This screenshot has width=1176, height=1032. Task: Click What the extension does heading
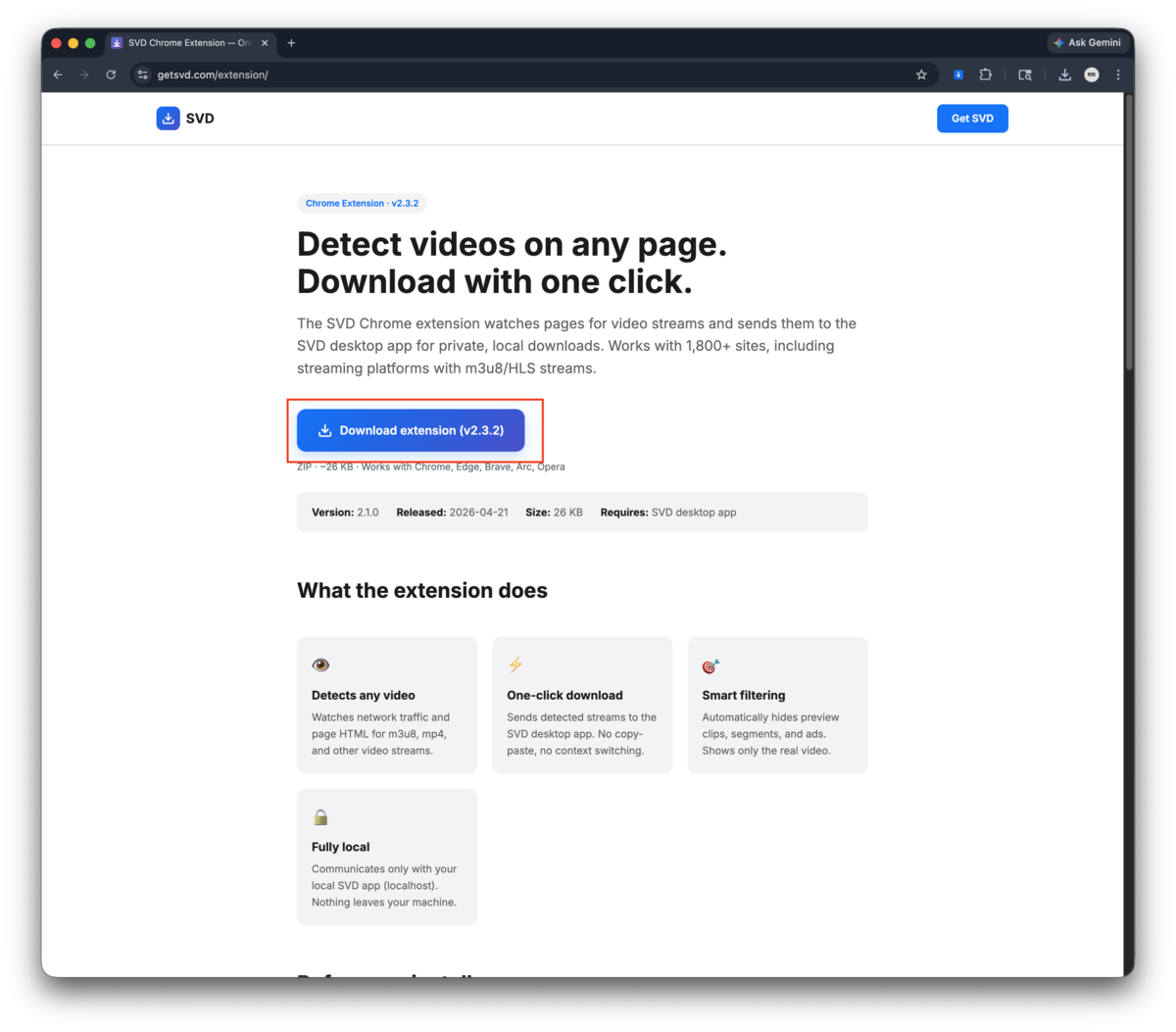point(422,590)
